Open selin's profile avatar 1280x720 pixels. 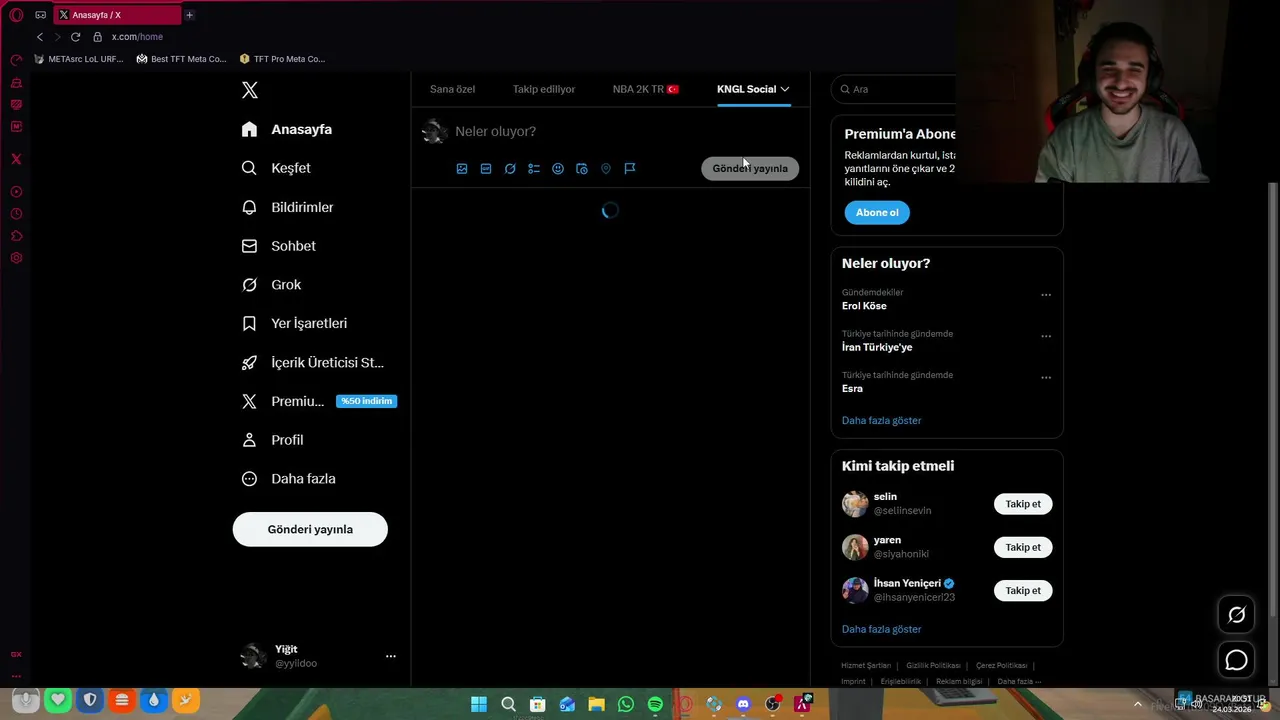(x=855, y=504)
